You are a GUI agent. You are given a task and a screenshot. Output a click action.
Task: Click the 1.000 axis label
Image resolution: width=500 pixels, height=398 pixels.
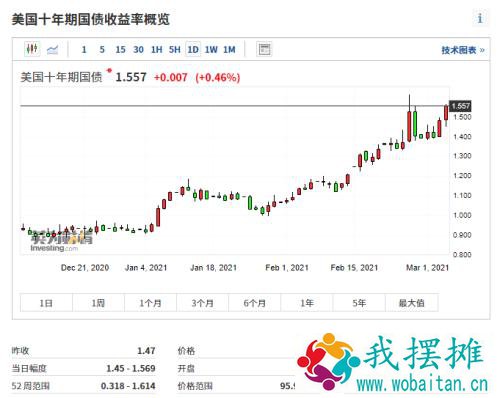click(462, 215)
